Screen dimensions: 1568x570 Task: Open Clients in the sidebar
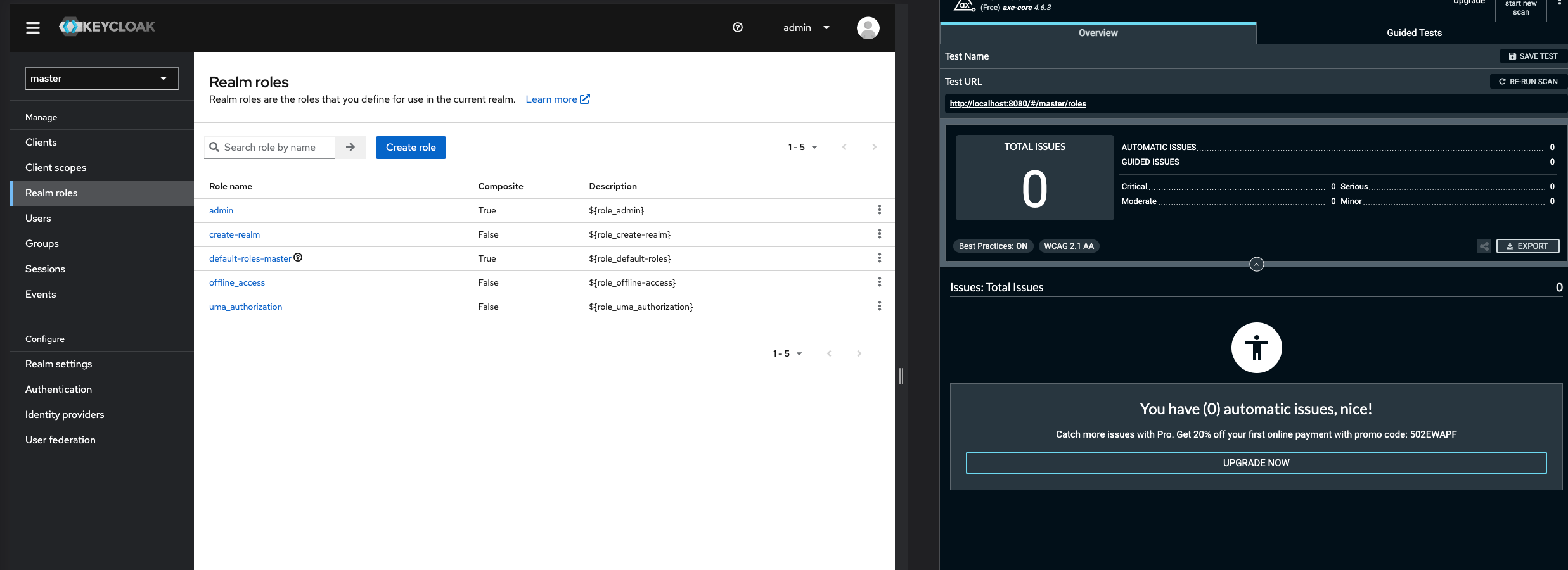(x=101, y=142)
